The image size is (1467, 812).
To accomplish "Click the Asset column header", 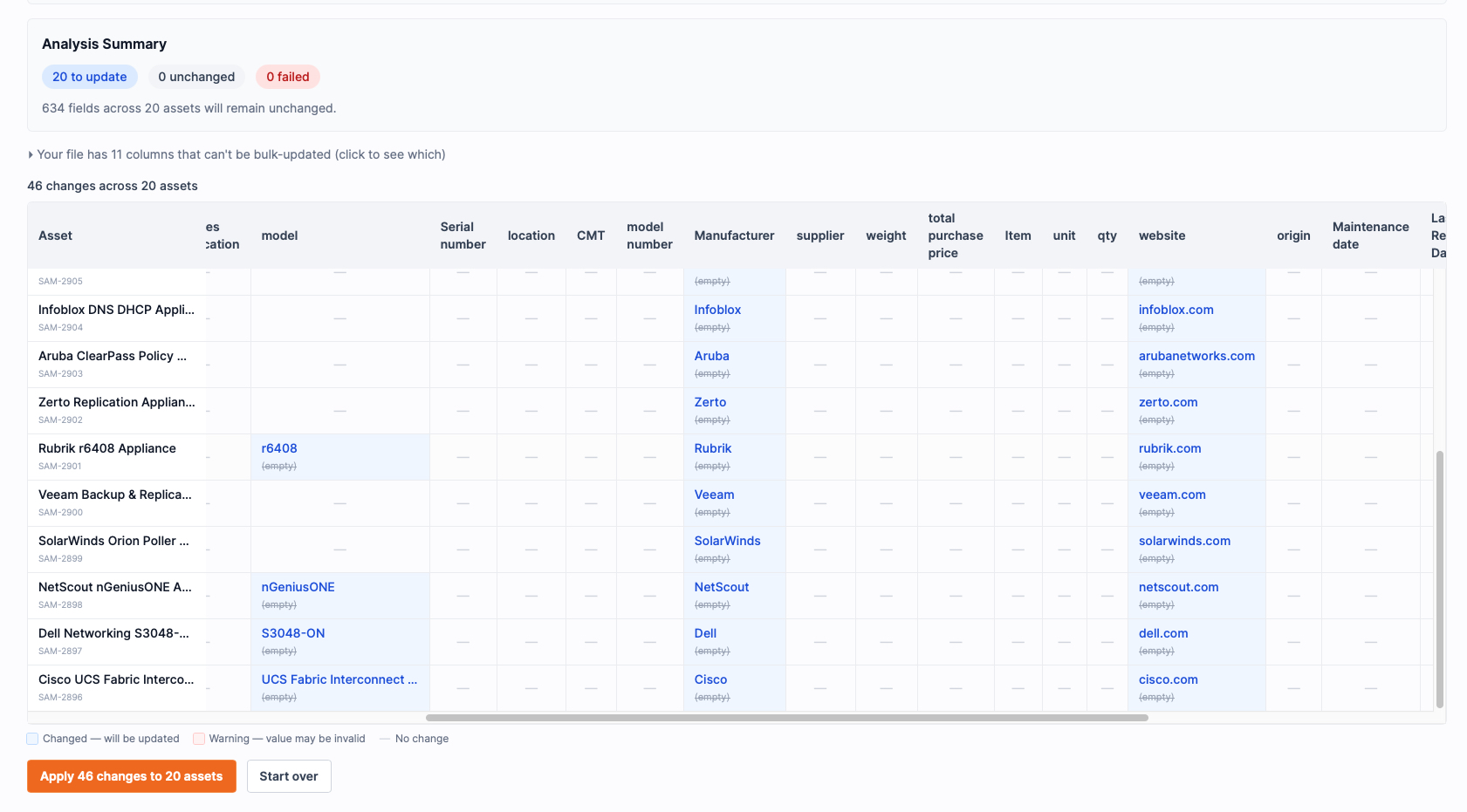I will 56,235.
